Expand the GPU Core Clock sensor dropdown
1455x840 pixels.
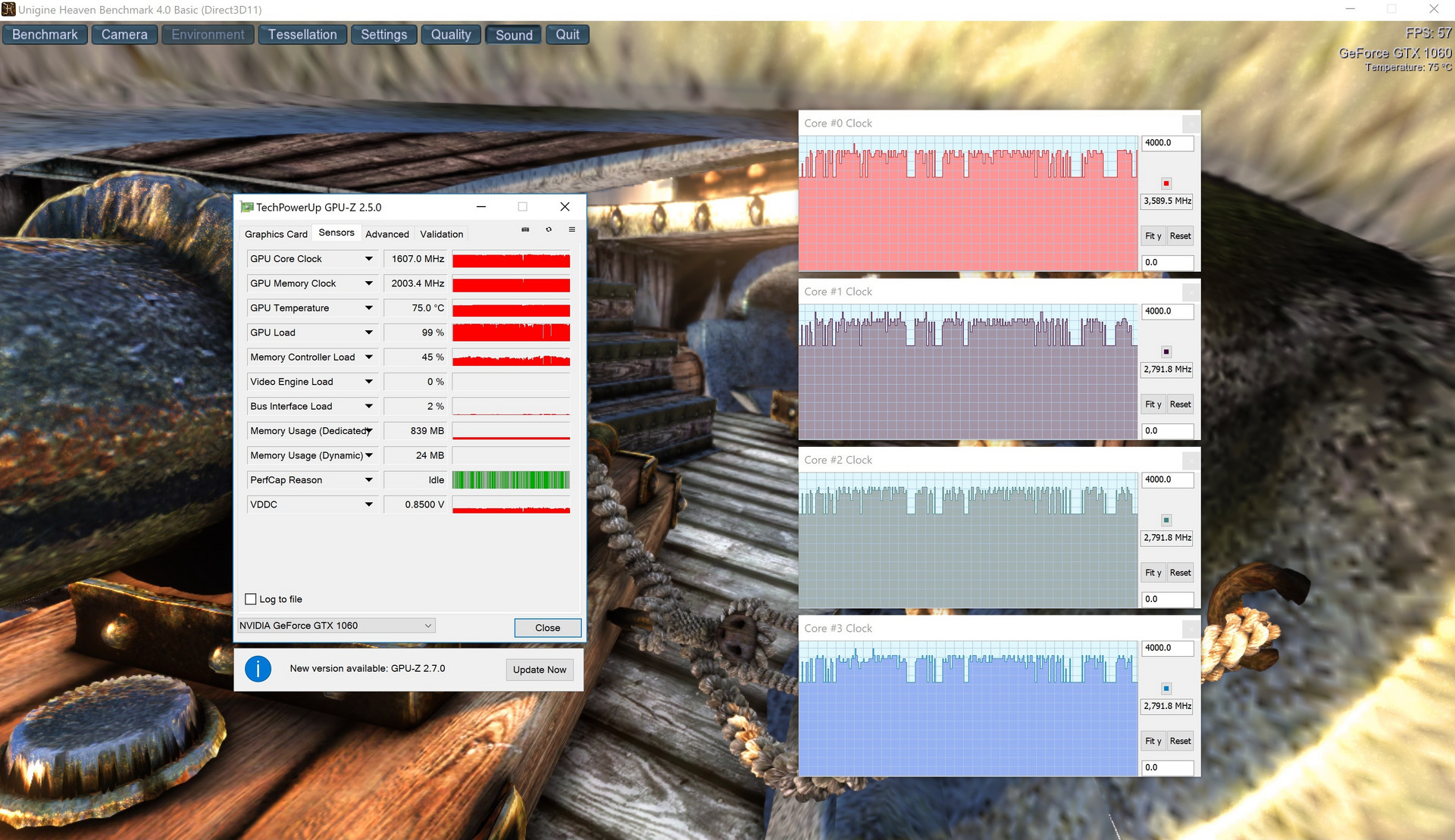click(368, 259)
